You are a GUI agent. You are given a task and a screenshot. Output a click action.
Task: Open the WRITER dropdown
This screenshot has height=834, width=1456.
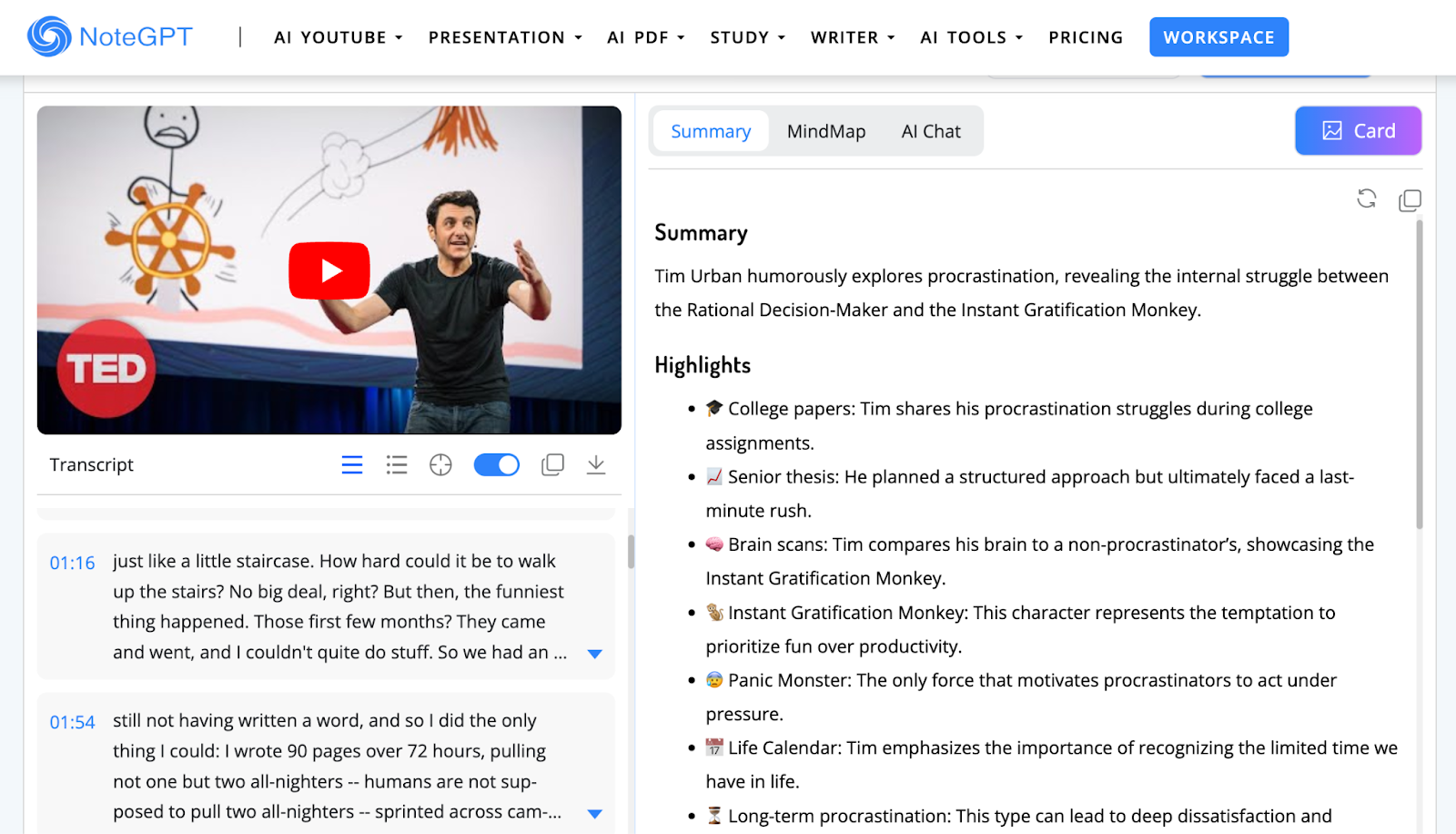pos(853,37)
